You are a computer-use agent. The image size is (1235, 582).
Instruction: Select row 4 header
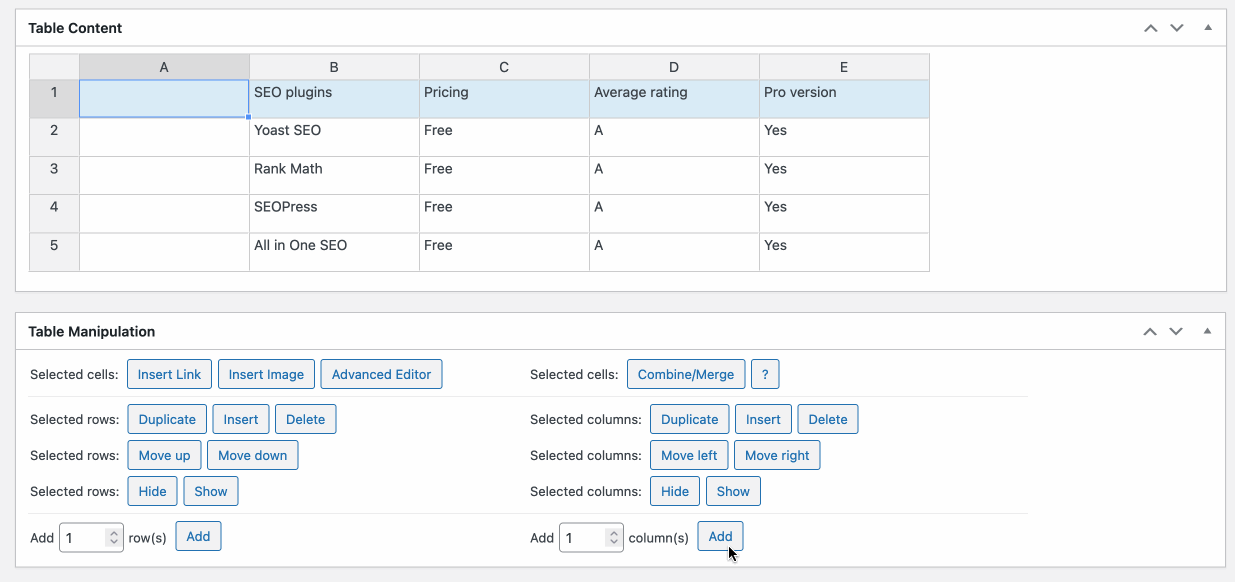pos(54,213)
